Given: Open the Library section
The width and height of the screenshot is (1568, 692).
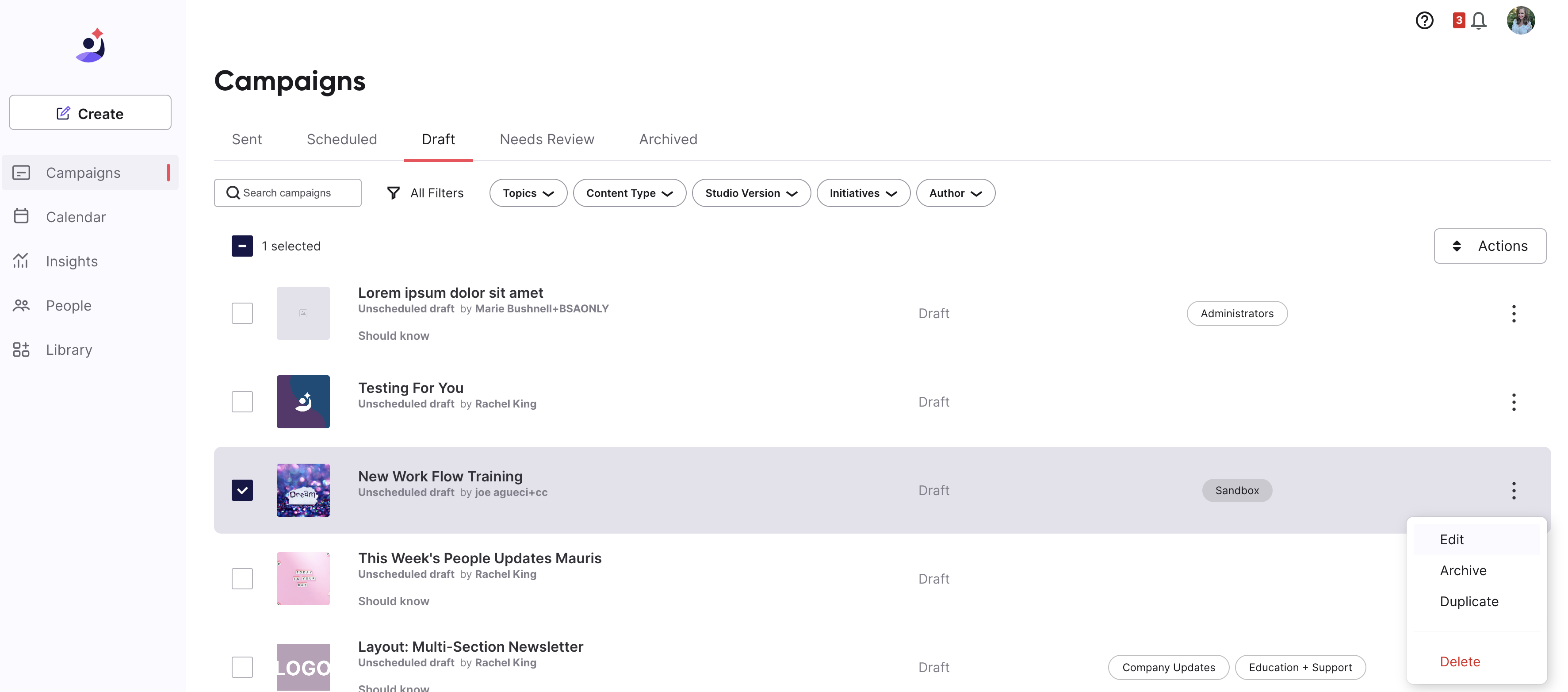Looking at the screenshot, I should pyautogui.click(x=69, y=350).
